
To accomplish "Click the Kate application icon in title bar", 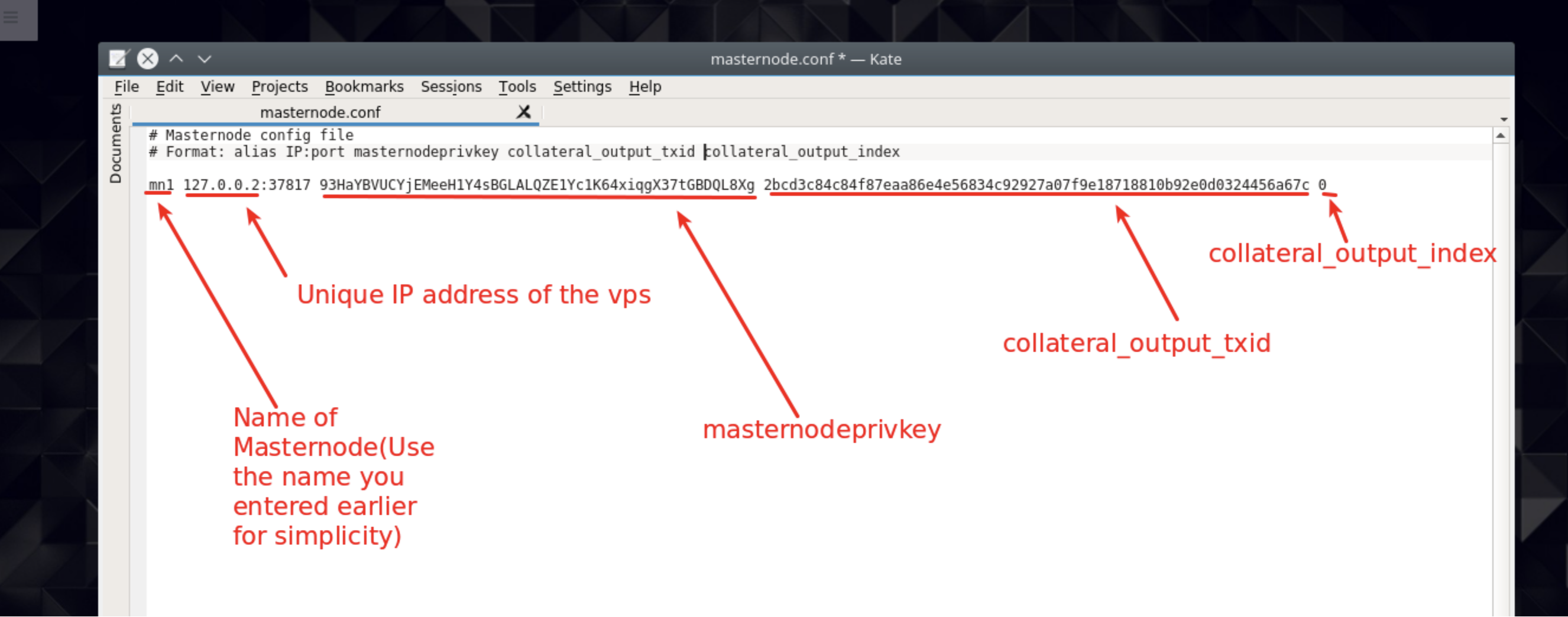I will click(118, 59).
